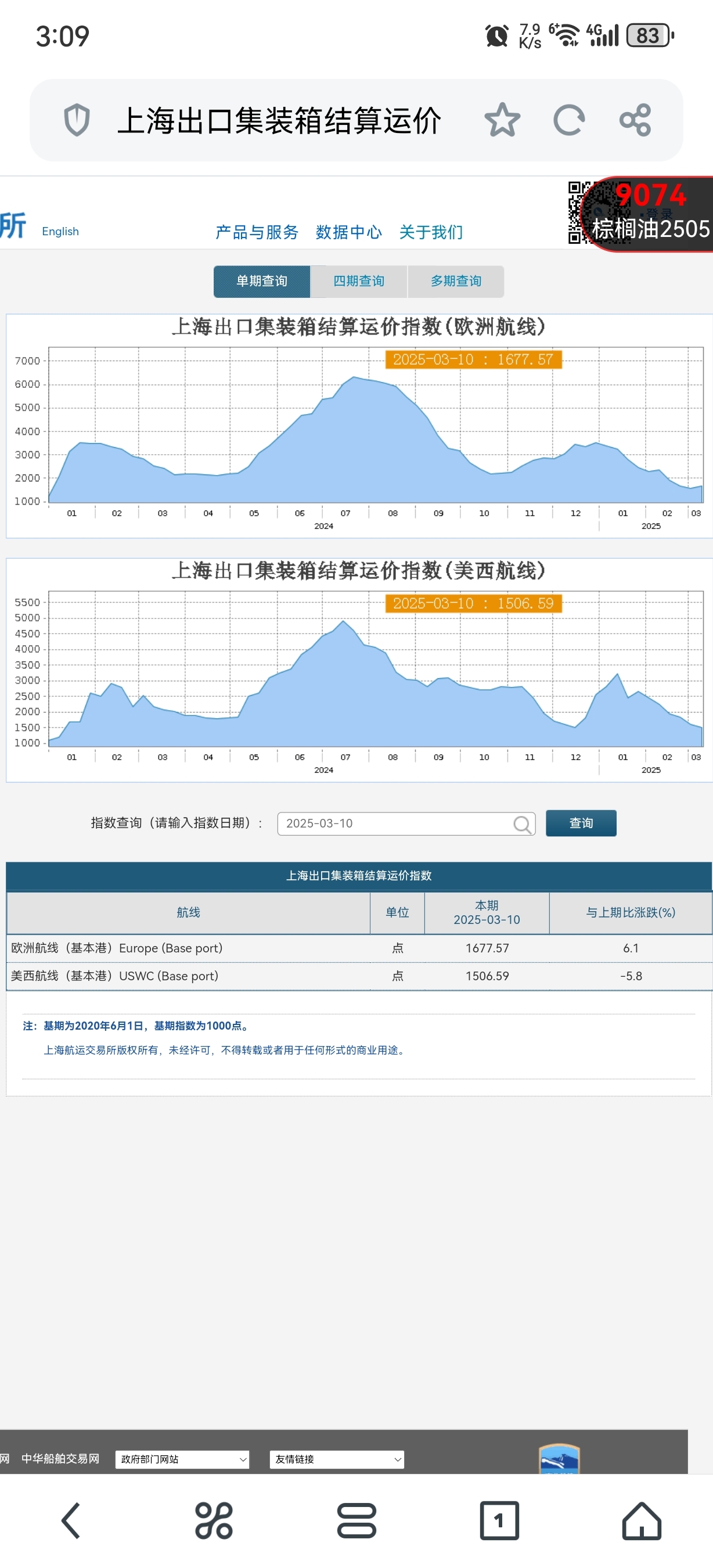The image size is (713, 1568).
Task: Tap the -5.8 percent change cell
Action: (631, 976)
